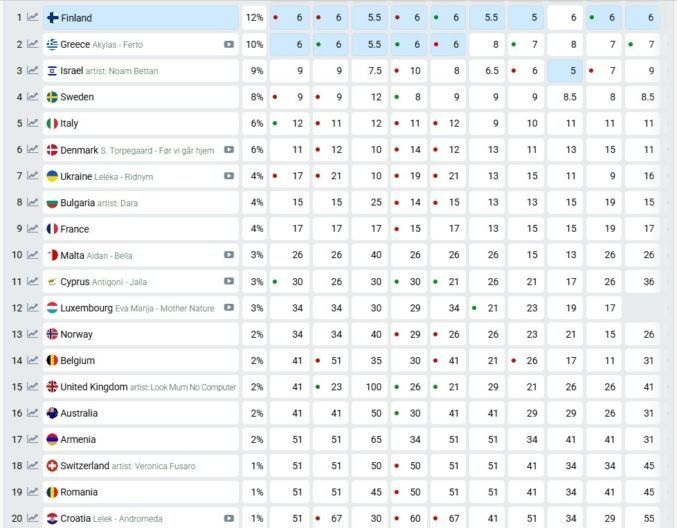677x528 pixels.
Task: Open the odds history chart for Finland
Action: (x=32, y=18)
